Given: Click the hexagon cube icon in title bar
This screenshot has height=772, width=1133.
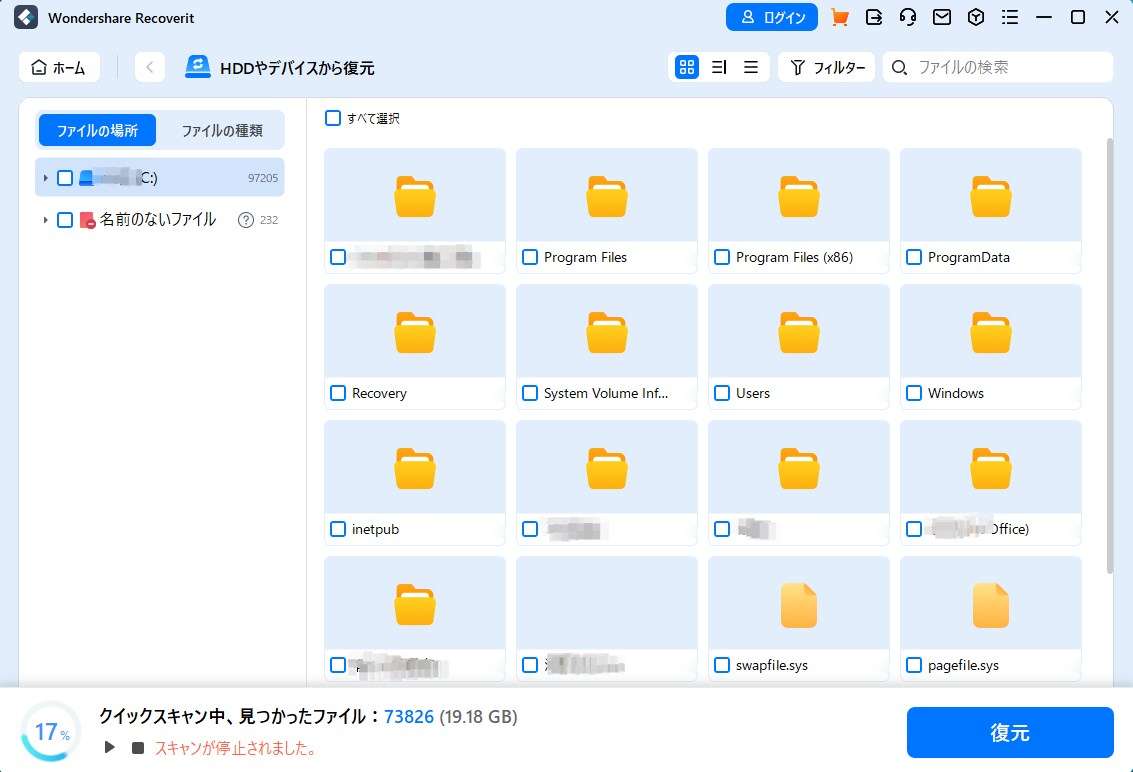Looking at the screenshot, I should coord(975,17).
